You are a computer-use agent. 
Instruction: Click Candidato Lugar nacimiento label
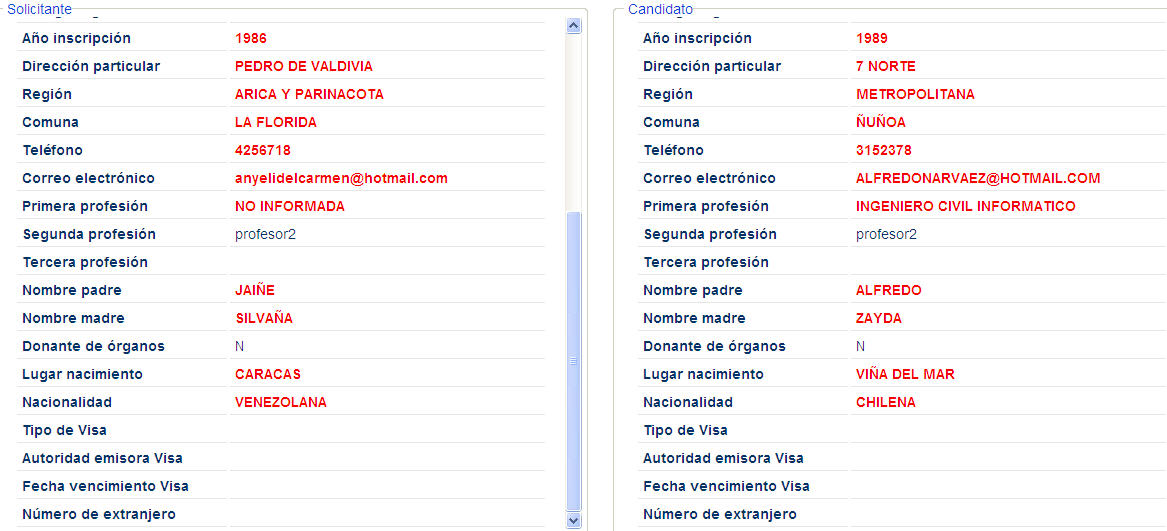pos(703,375)
